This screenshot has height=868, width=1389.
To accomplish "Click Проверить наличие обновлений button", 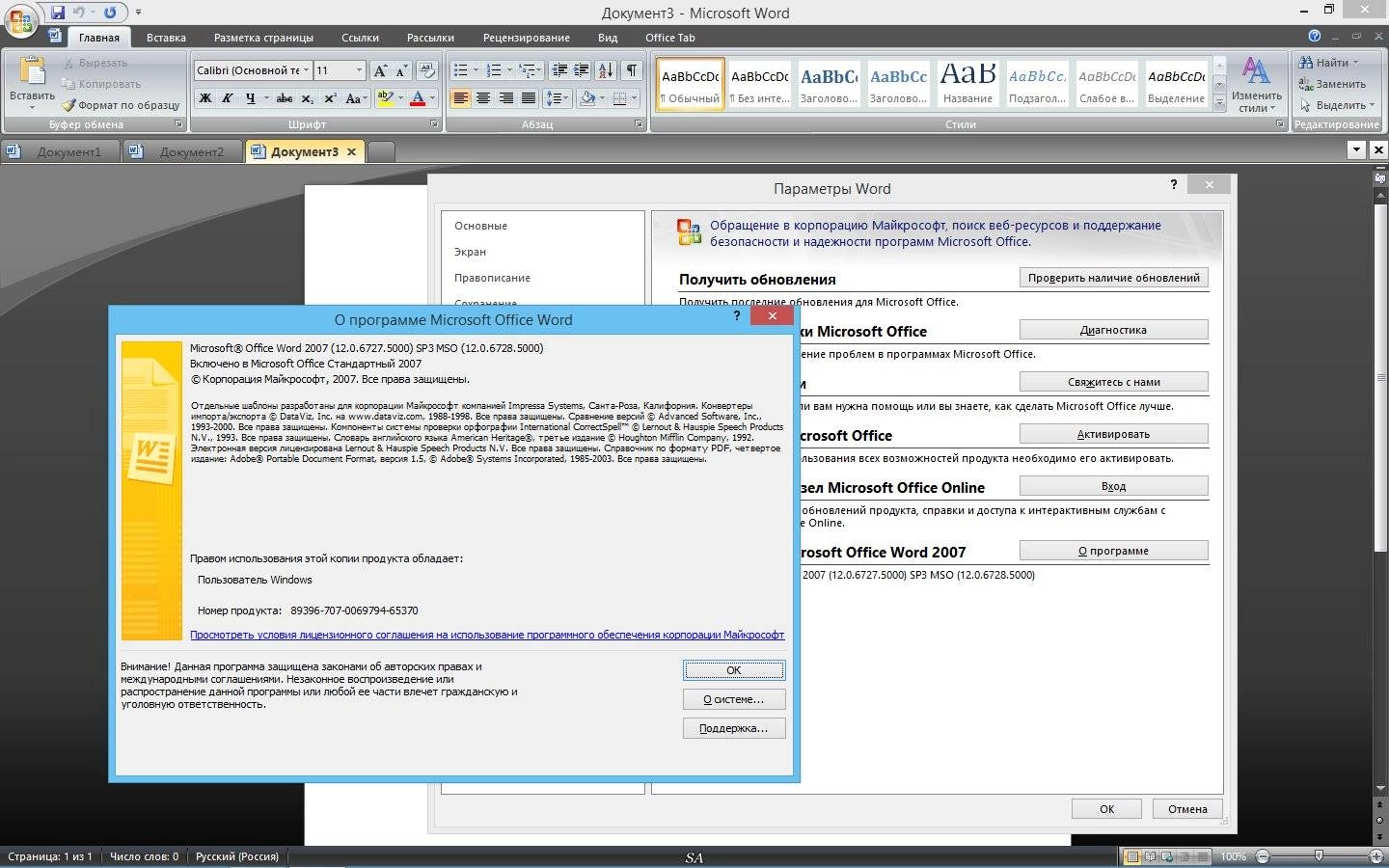I will coord(1113,278).
